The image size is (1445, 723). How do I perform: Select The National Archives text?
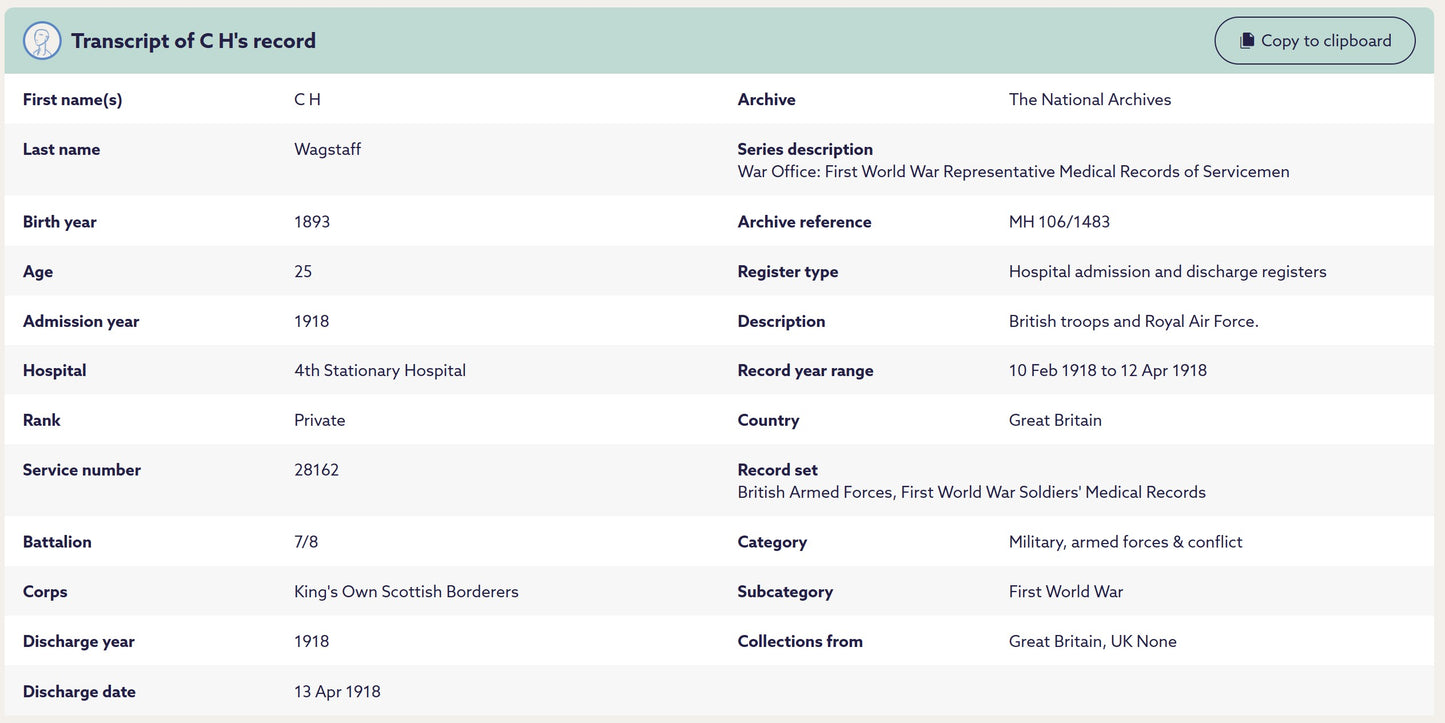click(1089, 100)
